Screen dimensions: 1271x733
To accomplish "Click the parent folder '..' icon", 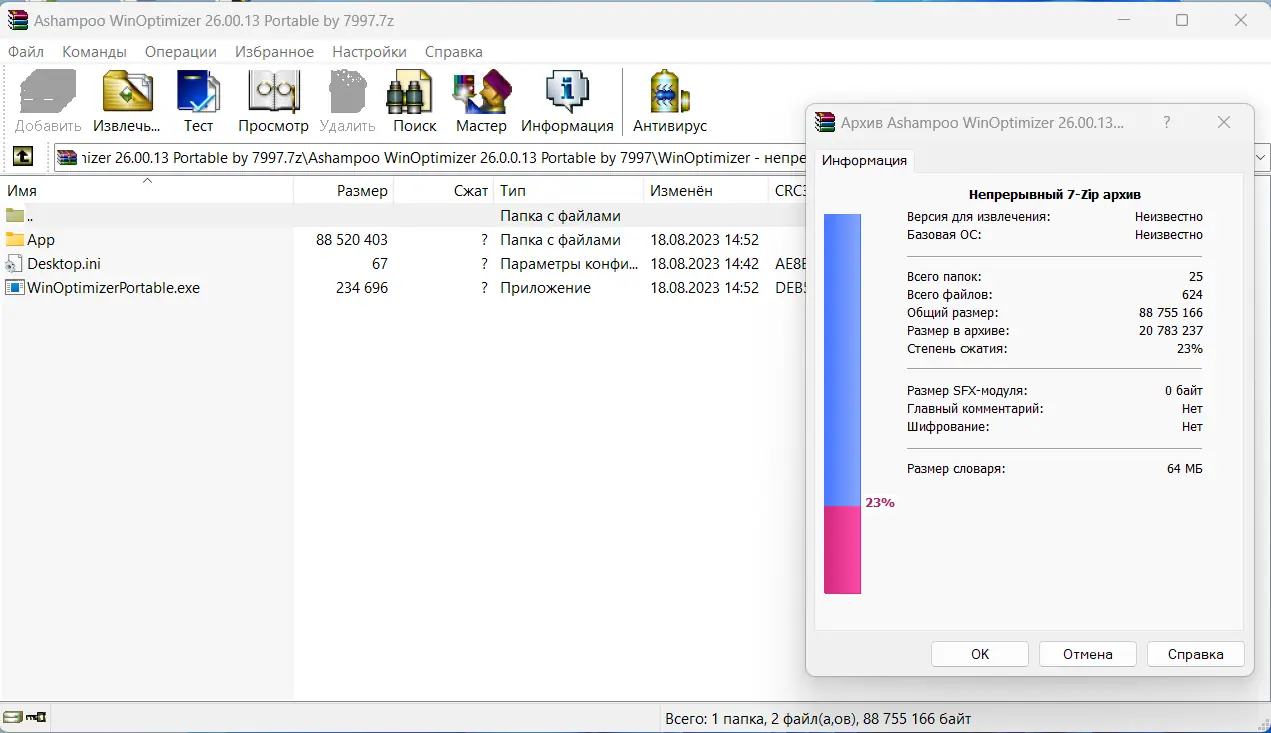I will point(14,216).
